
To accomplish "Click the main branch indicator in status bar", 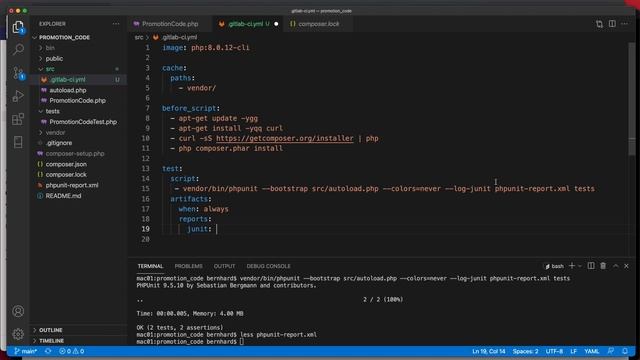I will coord(25,351).
